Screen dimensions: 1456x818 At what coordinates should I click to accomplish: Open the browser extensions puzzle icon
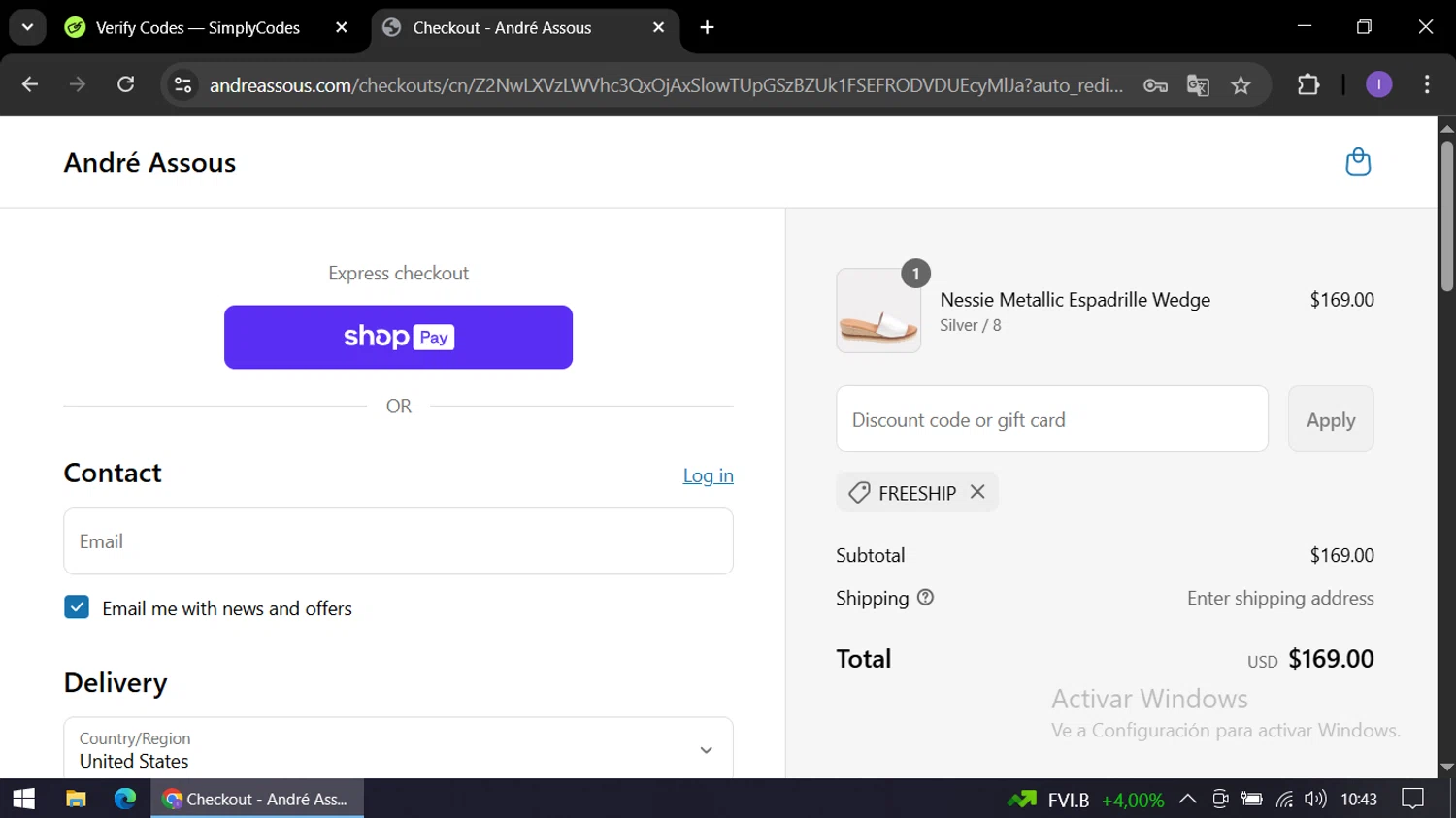click(1308, 84)
